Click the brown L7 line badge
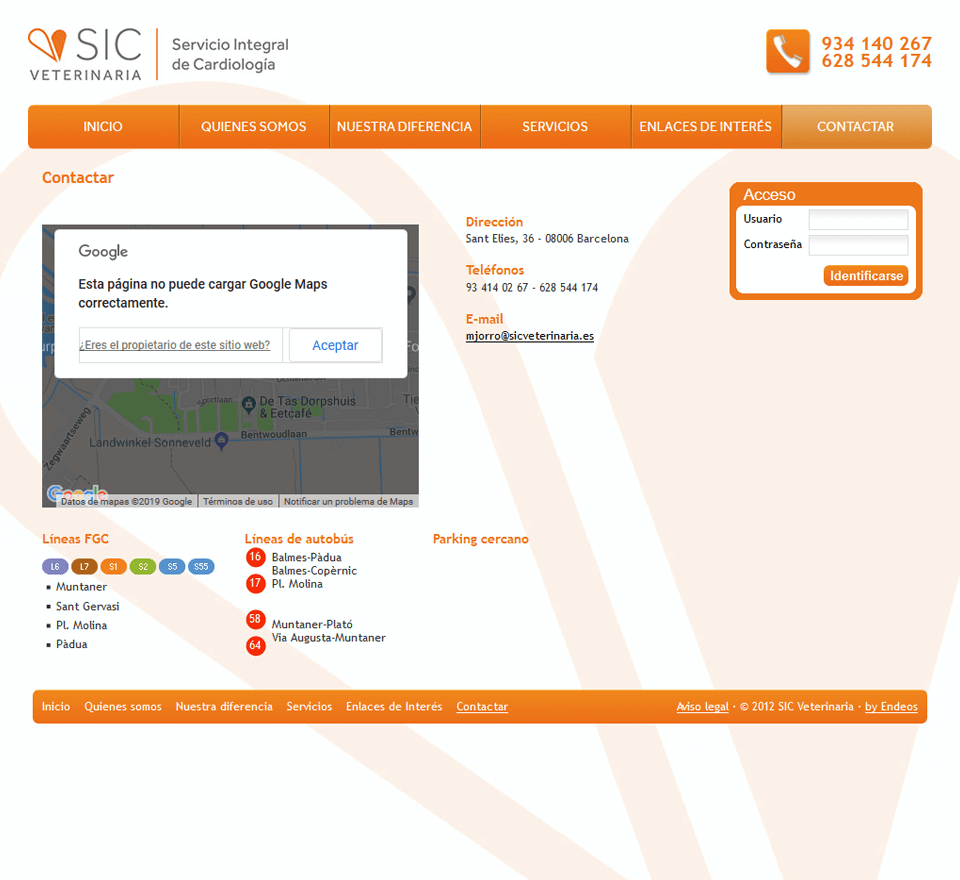Screen dimensions: 960x880 (x=84, y=567)
